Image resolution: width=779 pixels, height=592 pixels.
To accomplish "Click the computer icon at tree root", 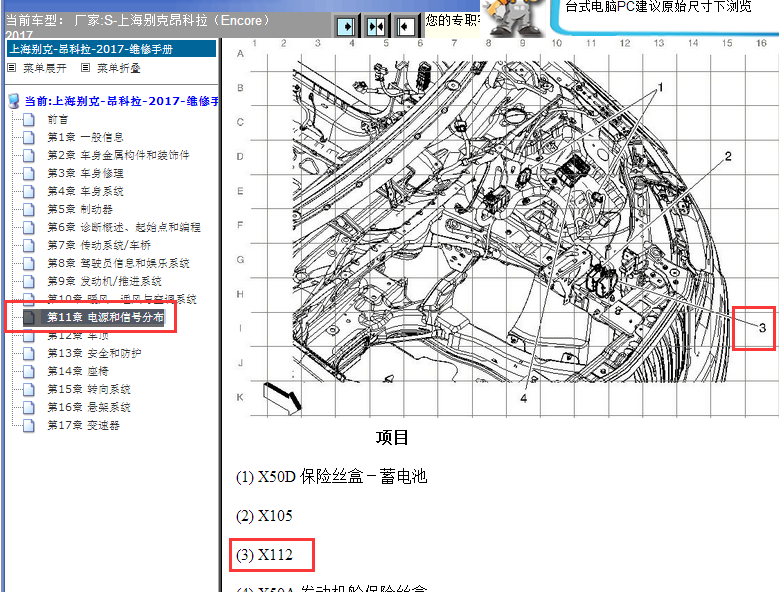I will pos(14,101).
